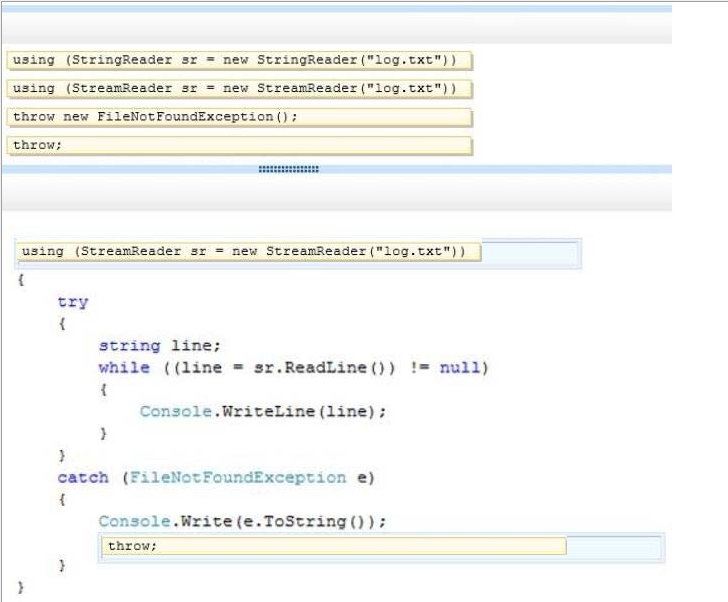Click the dotted splitter handle between panes

click(x=288, y=169)
